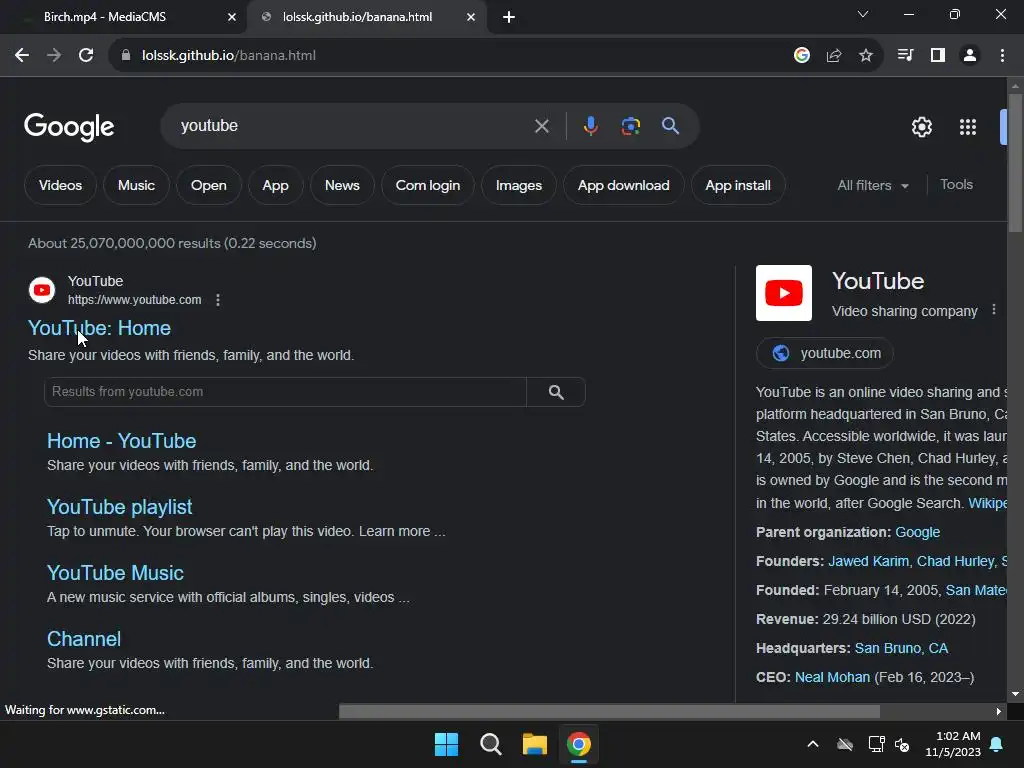
Task: Open Google parent organization link
Action: pyautogui.click(x=918, y=532)
